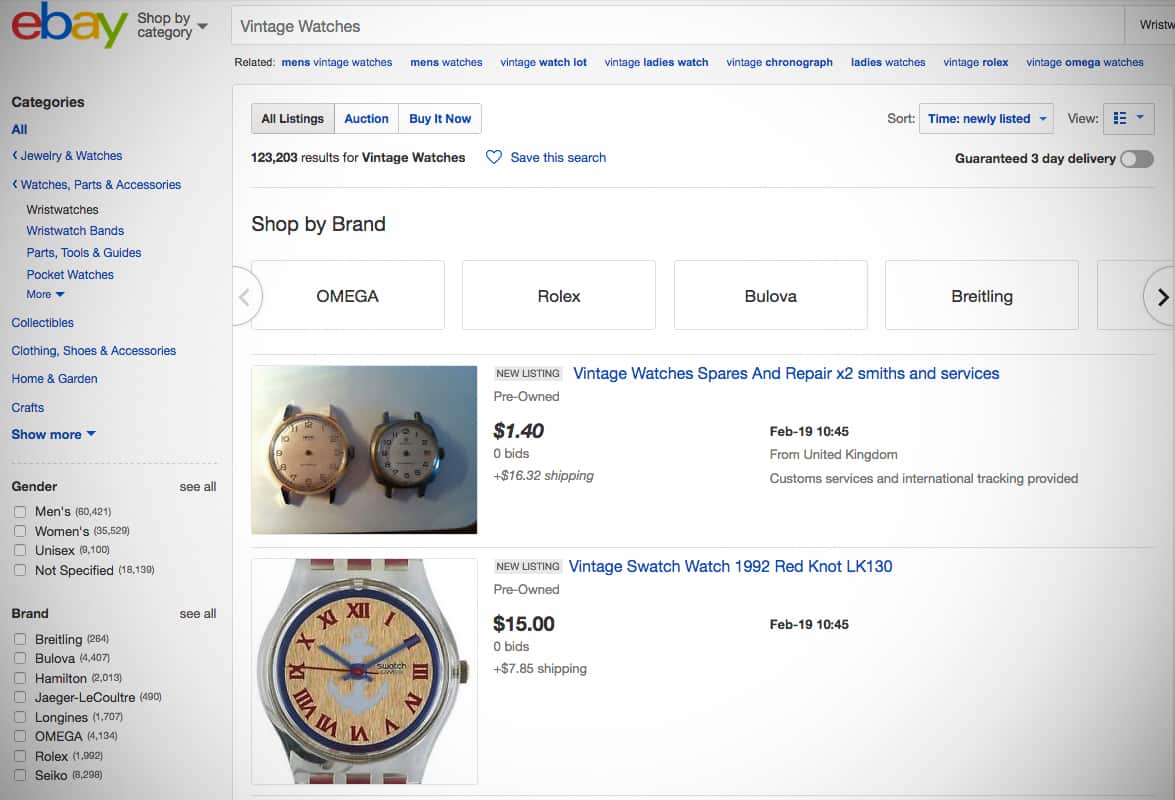Expand Show more under category filters
The width and height of the screenshot is (1175, 800).
coord(45,434)
